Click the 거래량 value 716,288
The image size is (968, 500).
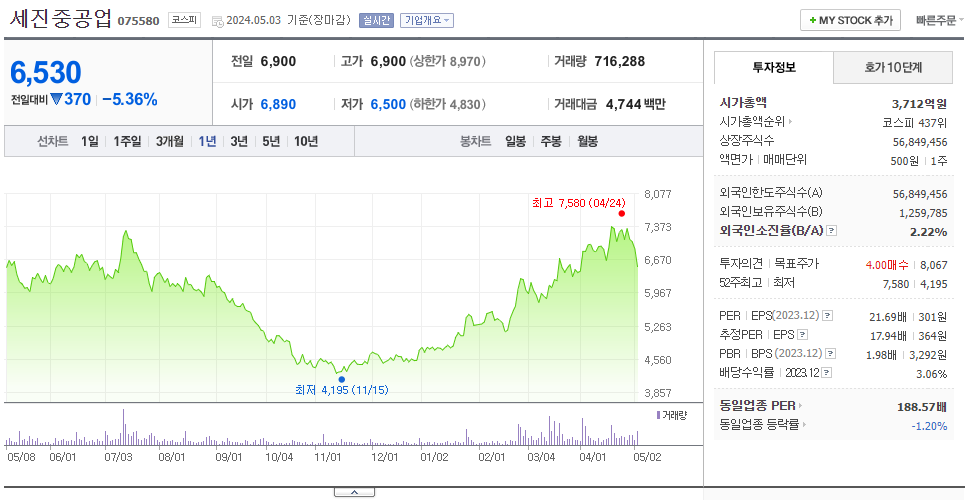[x=619, y=61]
